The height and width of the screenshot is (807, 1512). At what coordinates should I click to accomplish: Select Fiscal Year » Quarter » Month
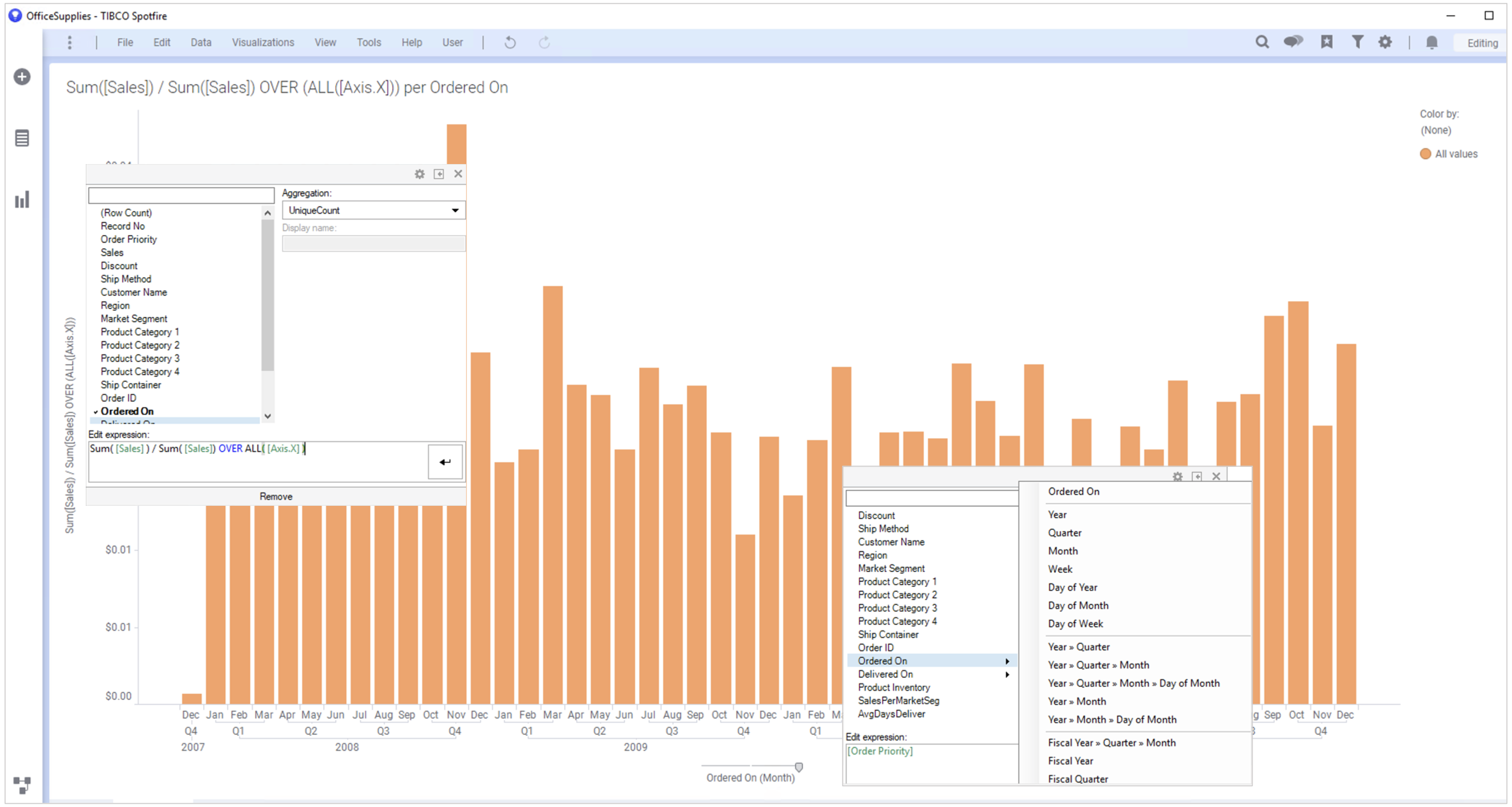click(x=1112, y=743)
